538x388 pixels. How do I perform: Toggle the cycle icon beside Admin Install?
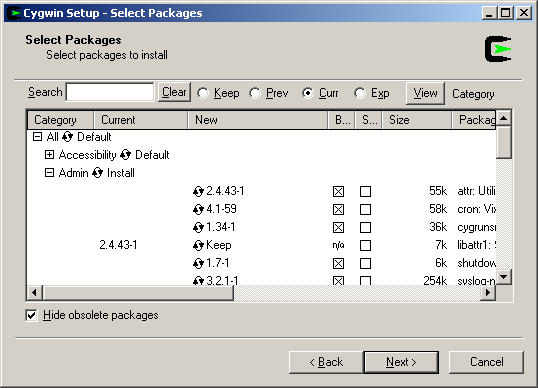pyautogui.click(x=97, y=172)
